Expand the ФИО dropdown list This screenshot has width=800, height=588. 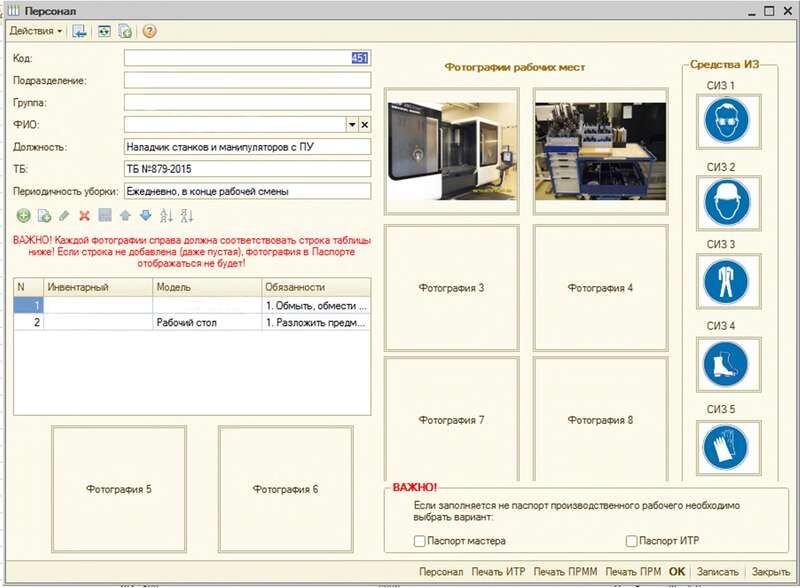tap(352, 125)
